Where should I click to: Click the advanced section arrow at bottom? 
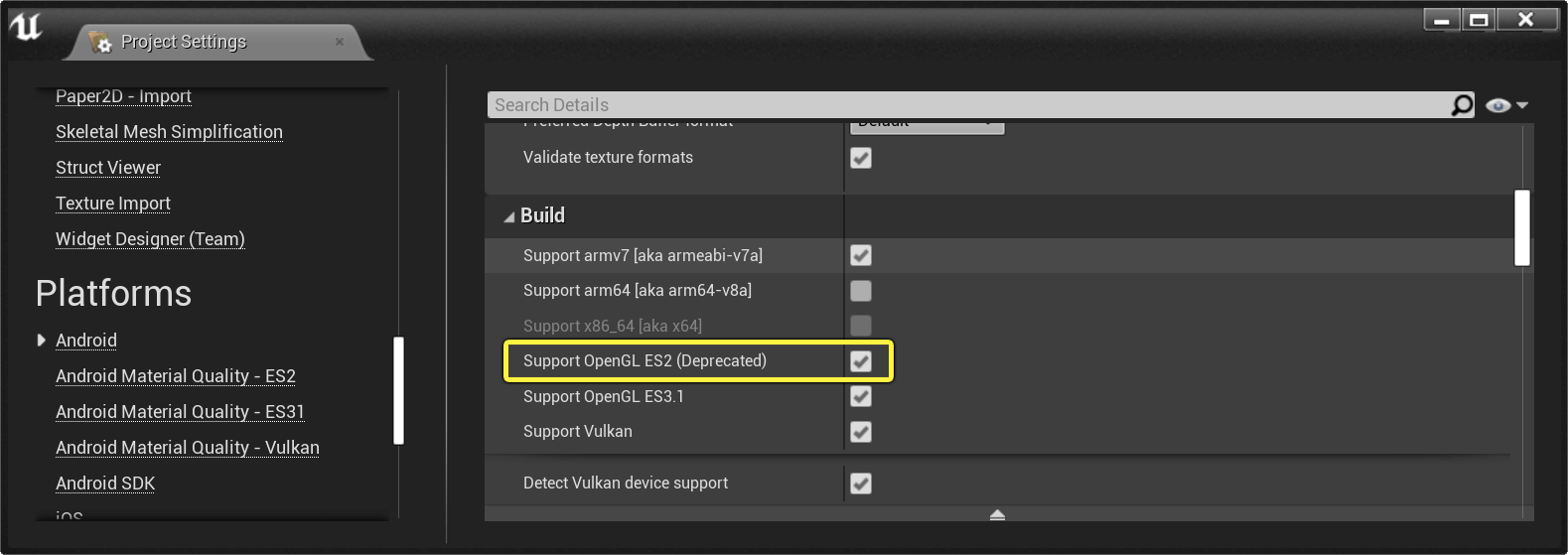coord(997,514)
